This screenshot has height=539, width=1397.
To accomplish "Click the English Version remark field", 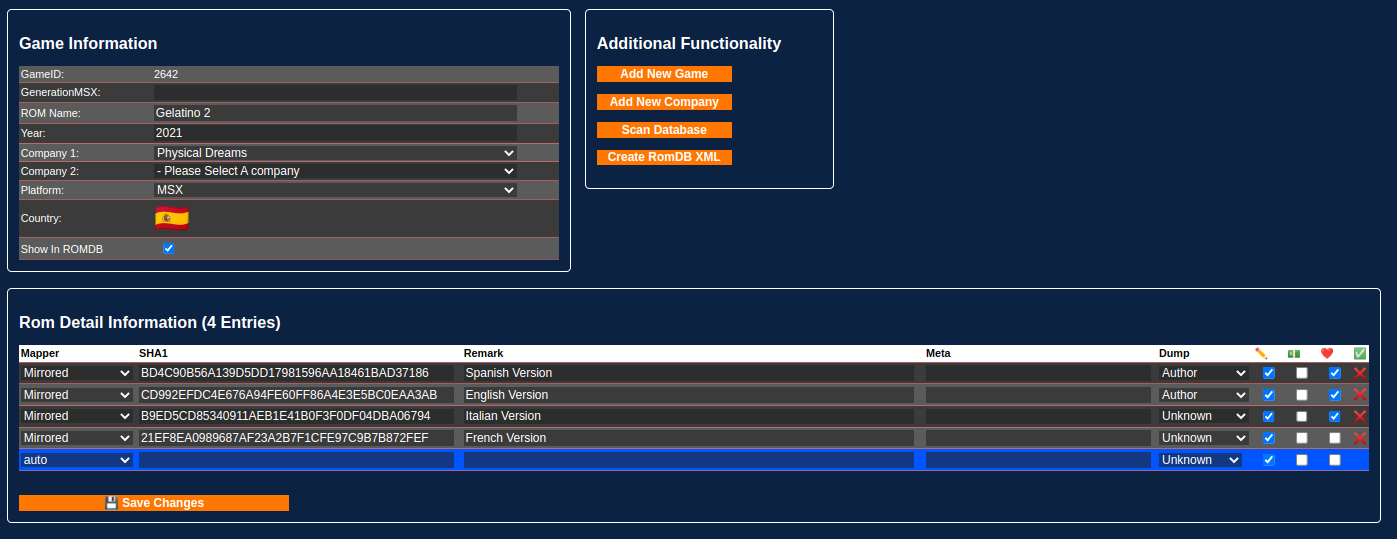I will pyautogui.click(x=689, y=395).
